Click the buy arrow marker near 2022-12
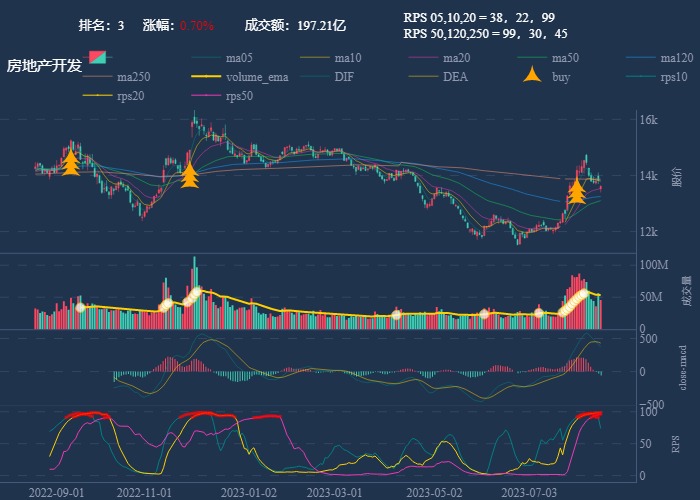The width and height of the screenshot is (700, 500). [x=189, y=175]
